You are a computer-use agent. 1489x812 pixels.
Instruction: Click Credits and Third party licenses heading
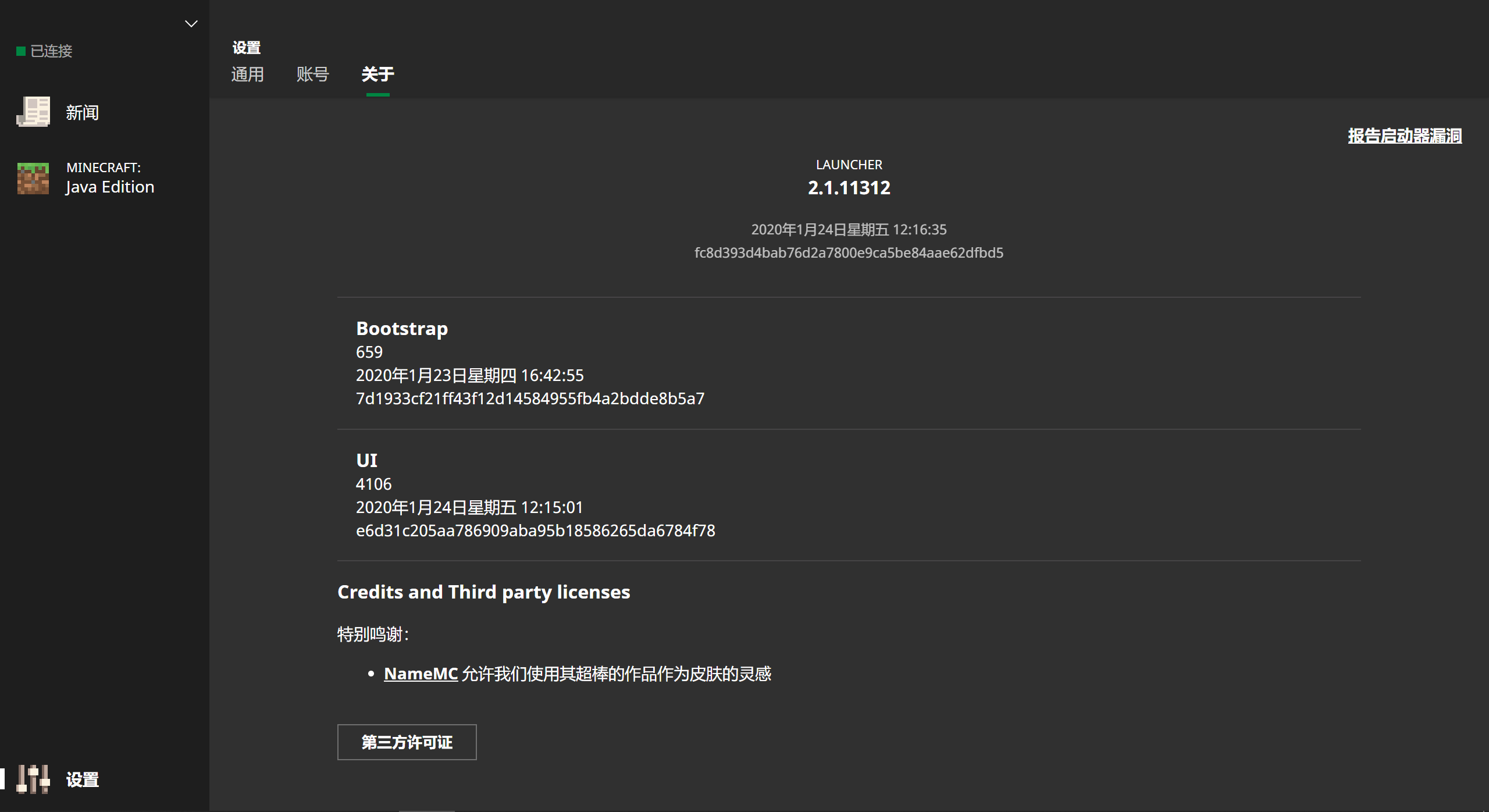tap(484, 592)
